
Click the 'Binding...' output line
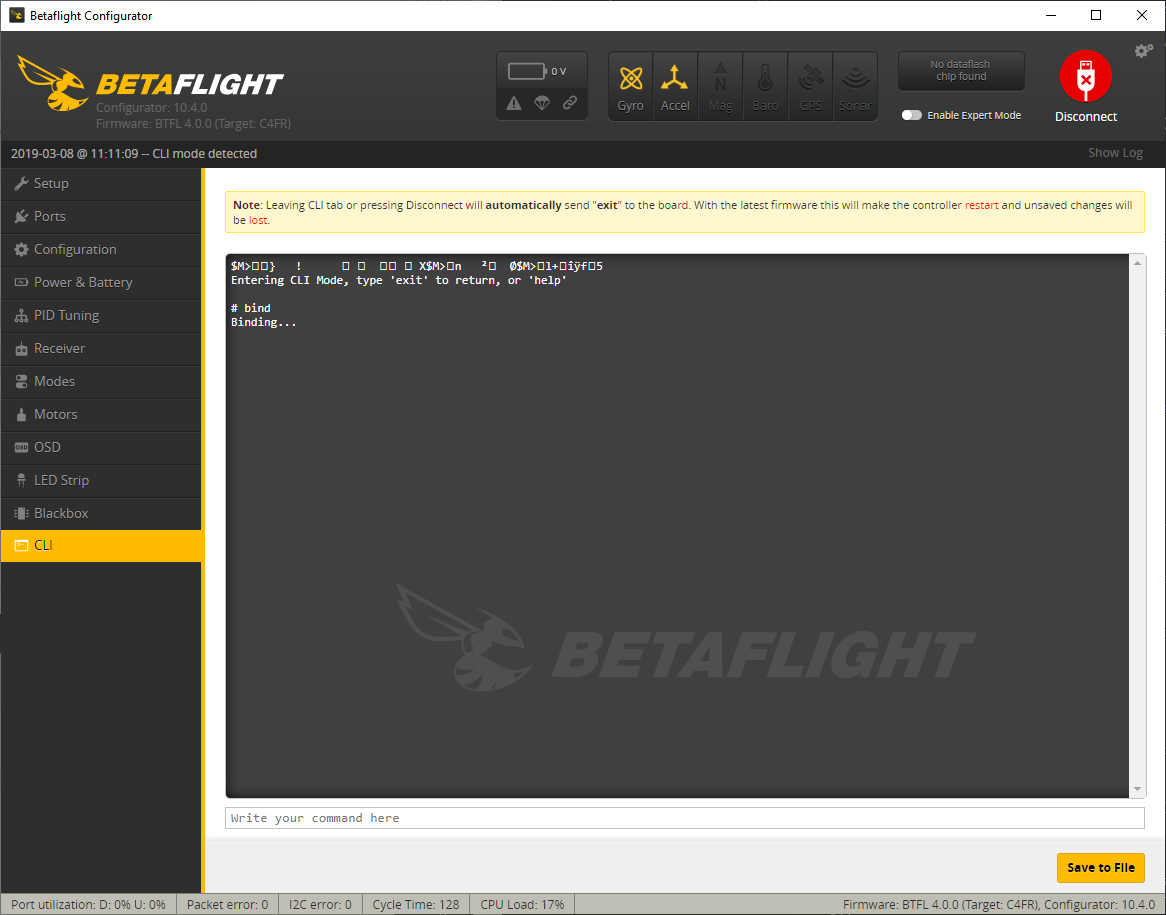tap(263, 322)
